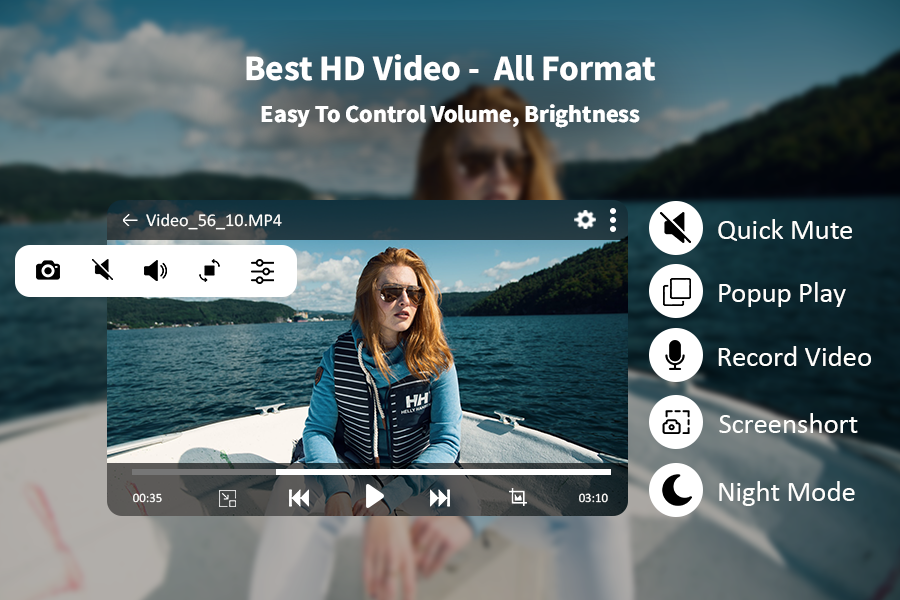Skip to the previous video
Viewport: 900px width, 600px height.
tap(299, 498)
